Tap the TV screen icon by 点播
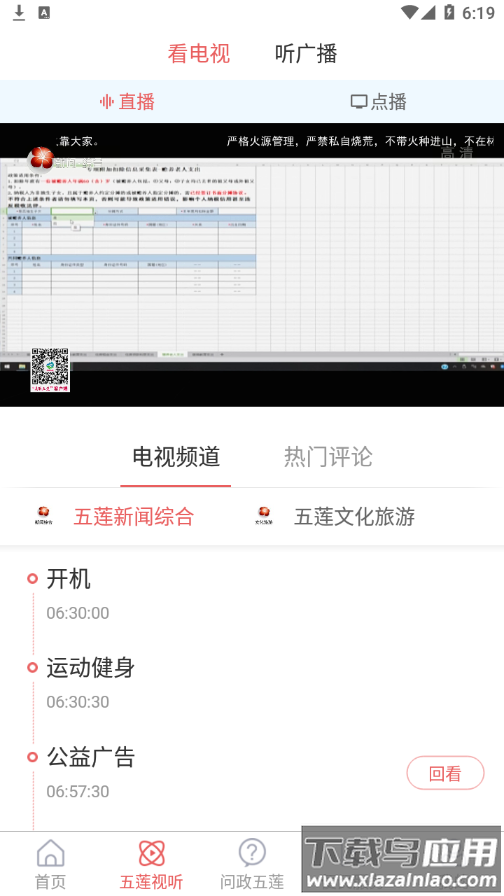 coord(359,102)
